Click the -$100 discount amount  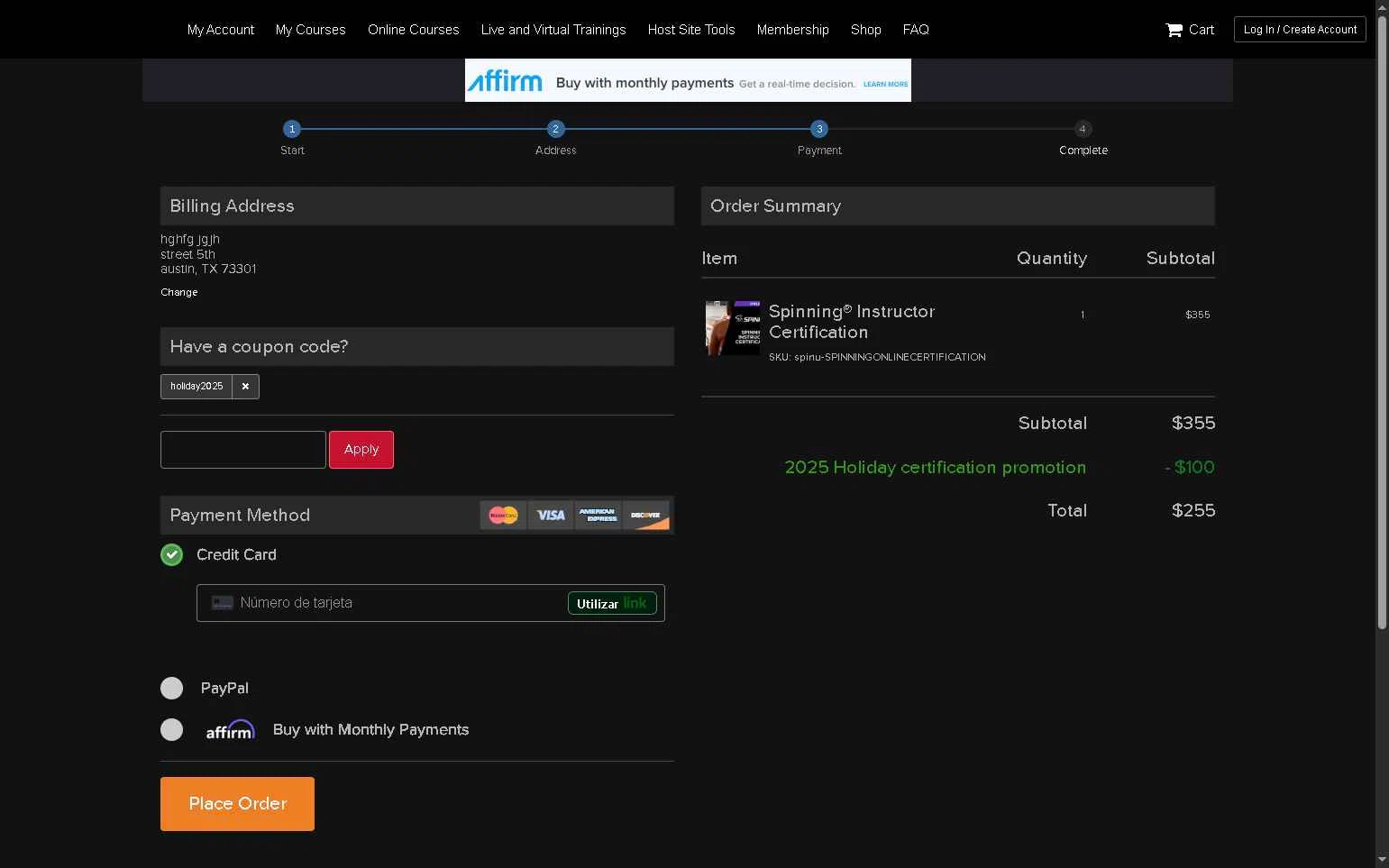coord(1190,468)
